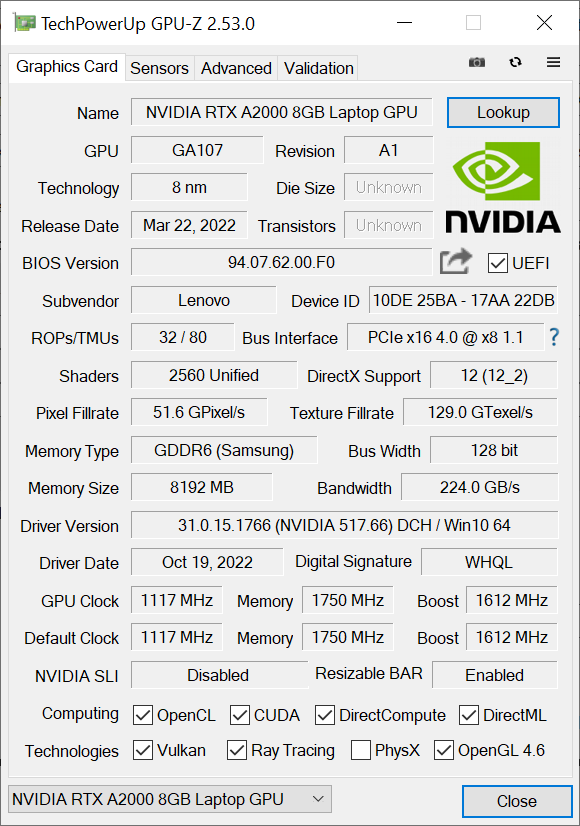Switch to the Sensors tab
The image size is (580, 826).
[x=159, y=68]
